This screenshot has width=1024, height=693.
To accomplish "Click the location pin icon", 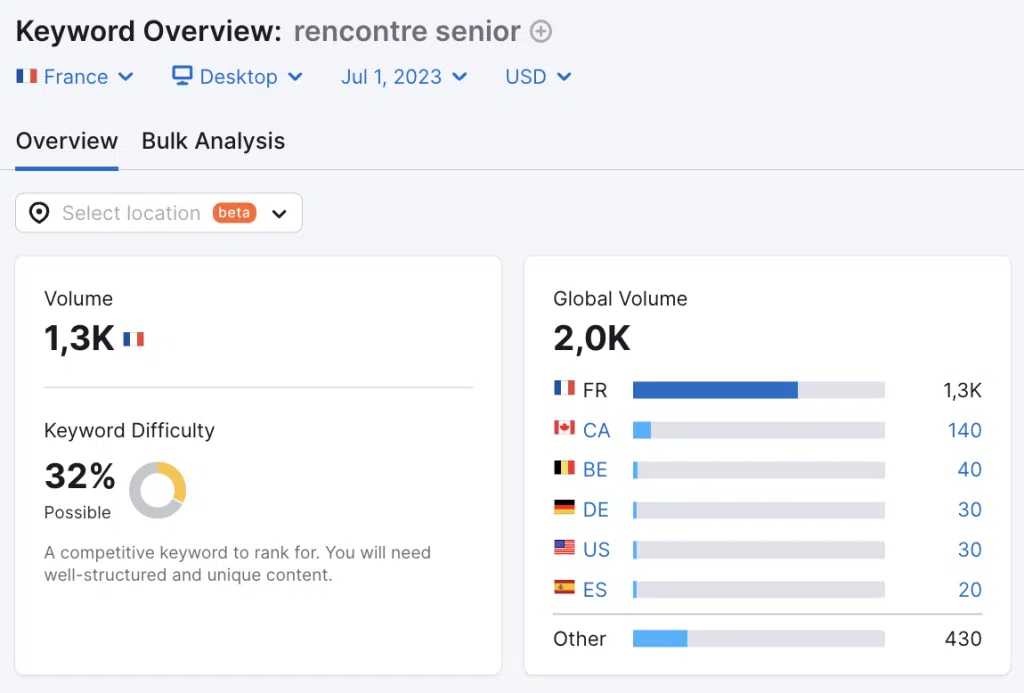I will [39, 213].
